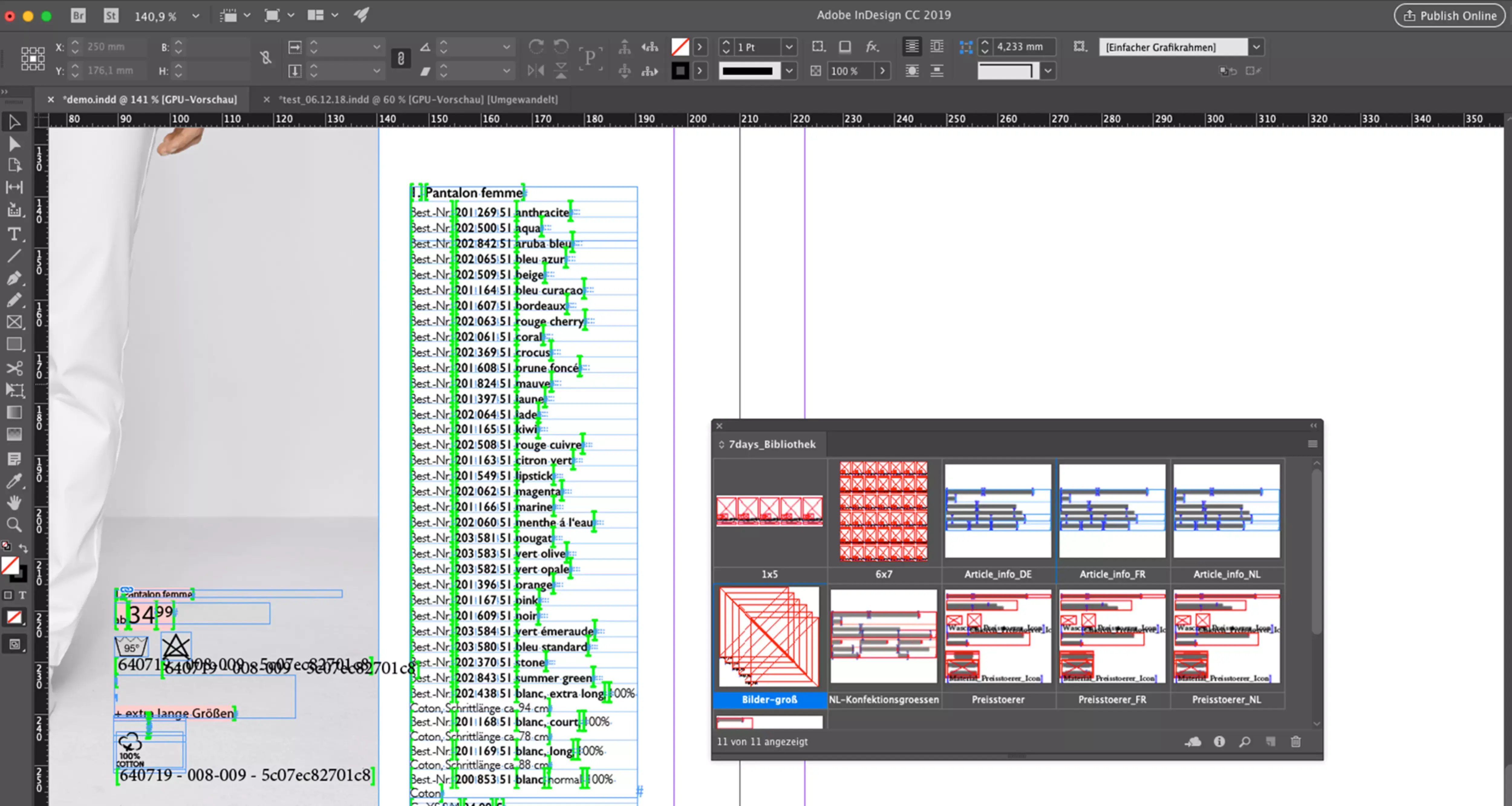Delete library item with trash icon
1512x806 pixels.
click(x=1295, y=741)
